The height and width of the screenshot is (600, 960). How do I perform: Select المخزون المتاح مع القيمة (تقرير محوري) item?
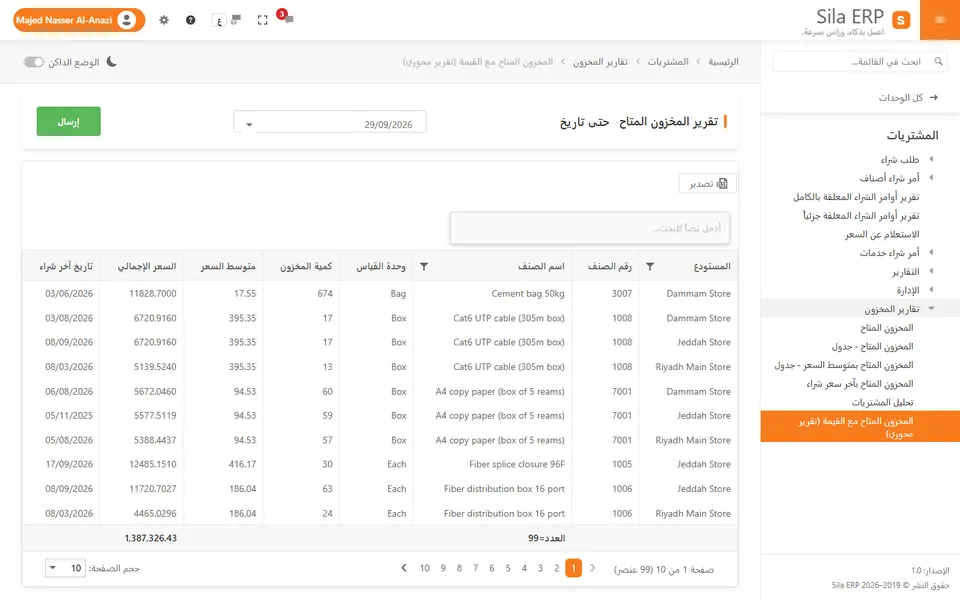point(860,427)
